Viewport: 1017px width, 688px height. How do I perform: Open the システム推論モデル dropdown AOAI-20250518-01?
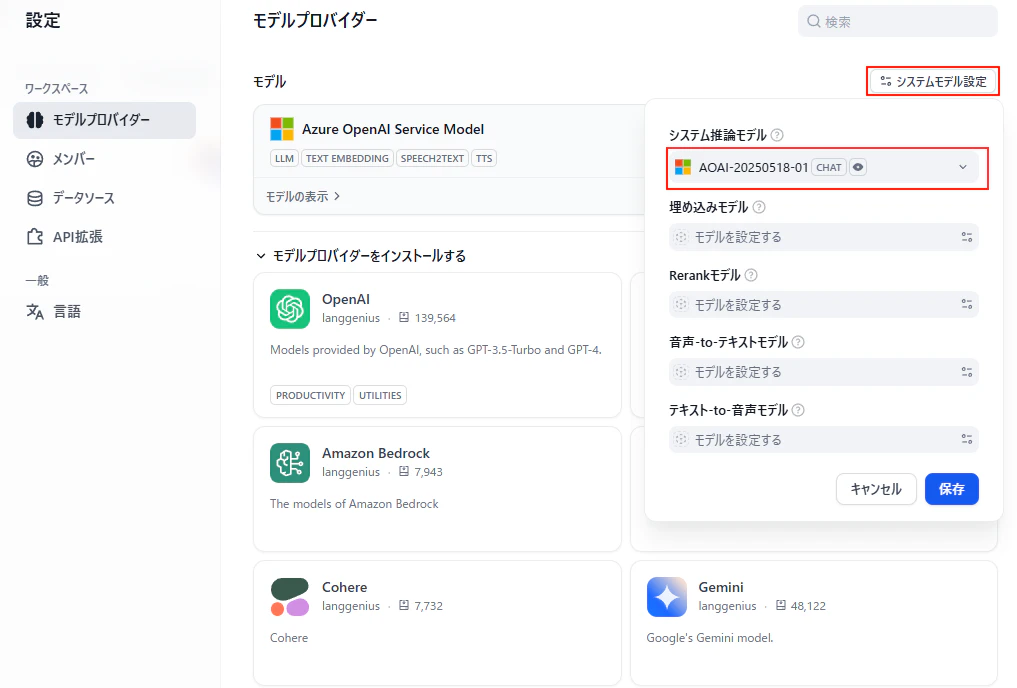pyautogui.click(x=824, y=167)
